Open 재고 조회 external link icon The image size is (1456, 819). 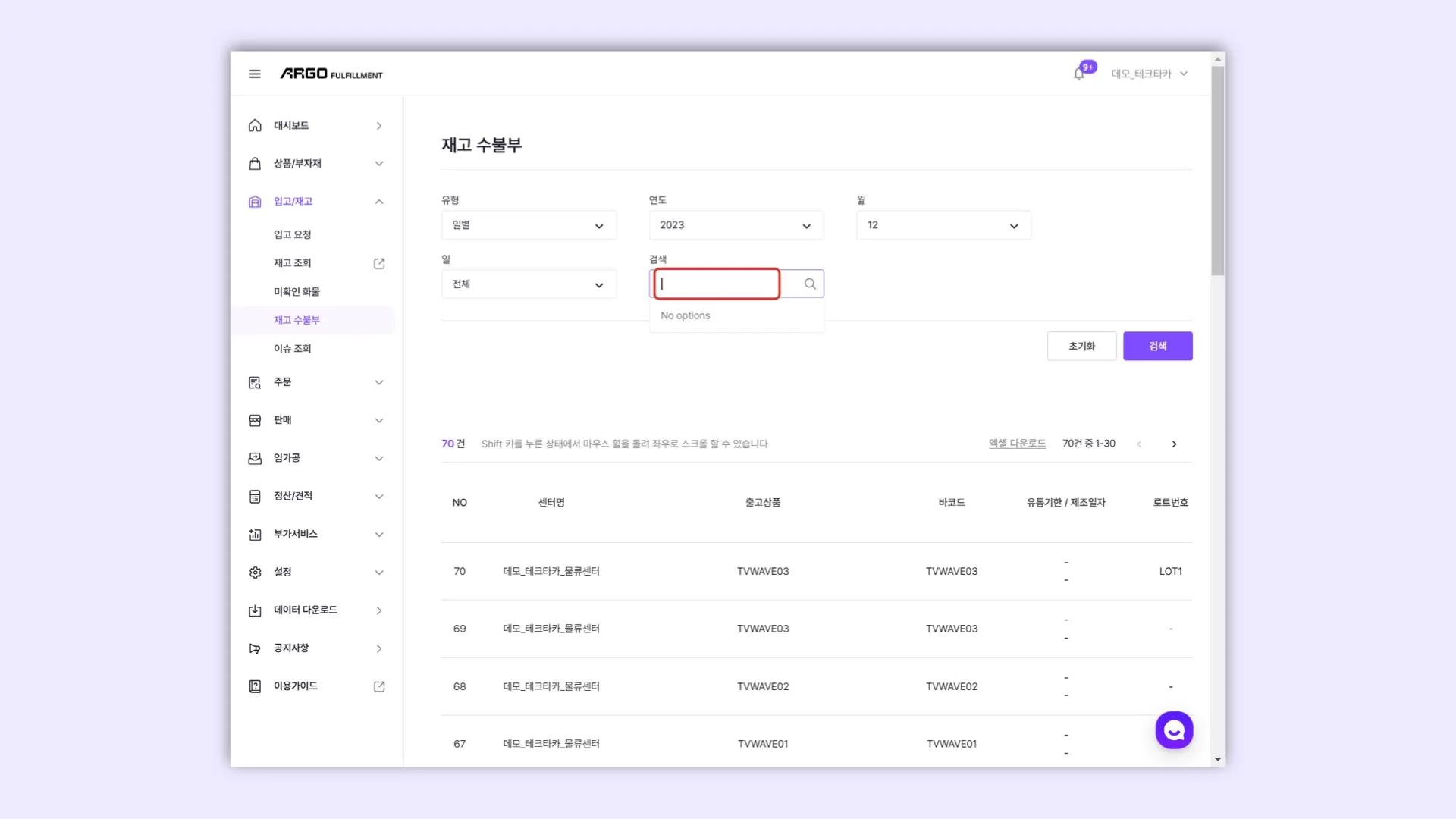click(x=379, y=263)
